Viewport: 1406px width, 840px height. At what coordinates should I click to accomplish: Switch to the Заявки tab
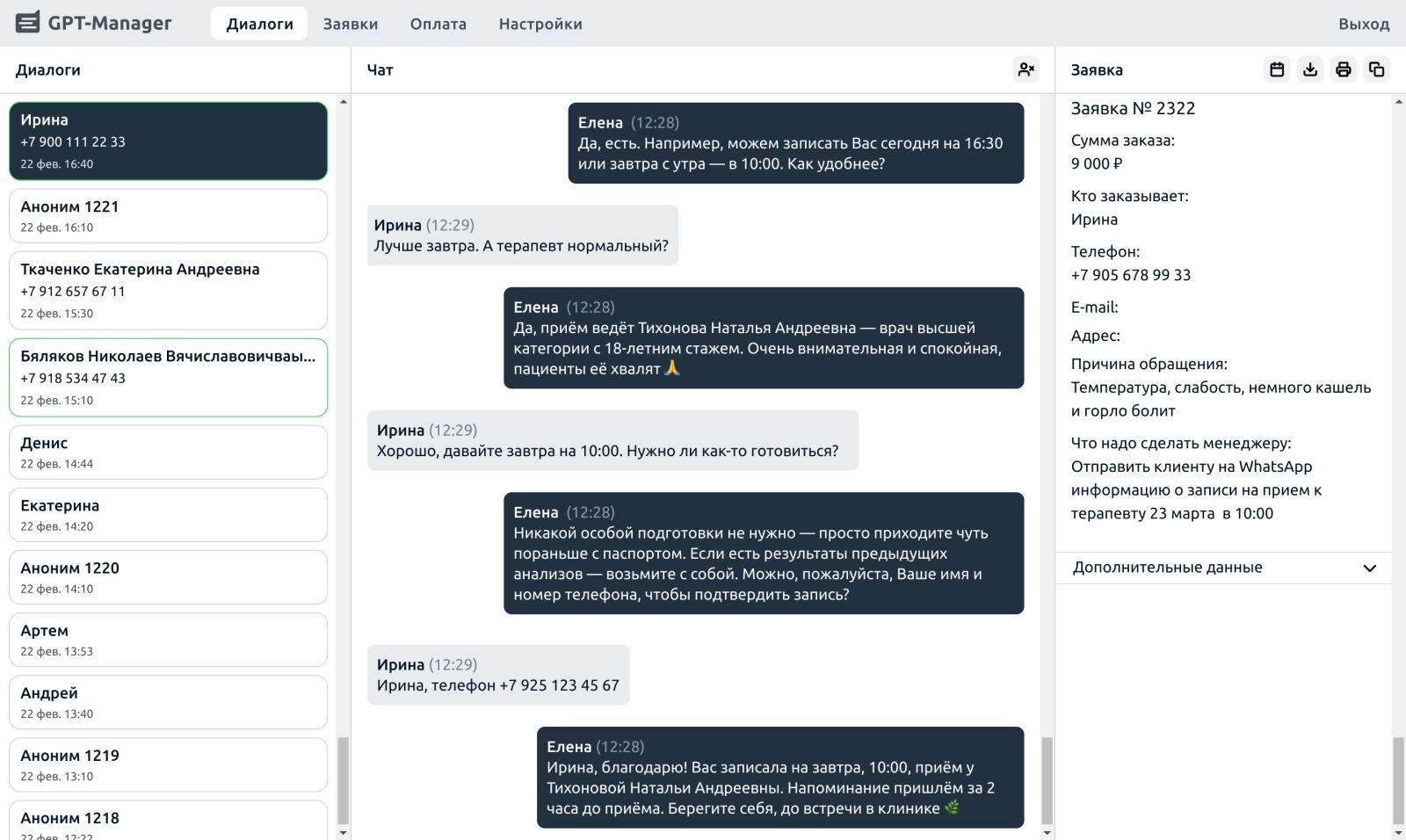[350, 24]
